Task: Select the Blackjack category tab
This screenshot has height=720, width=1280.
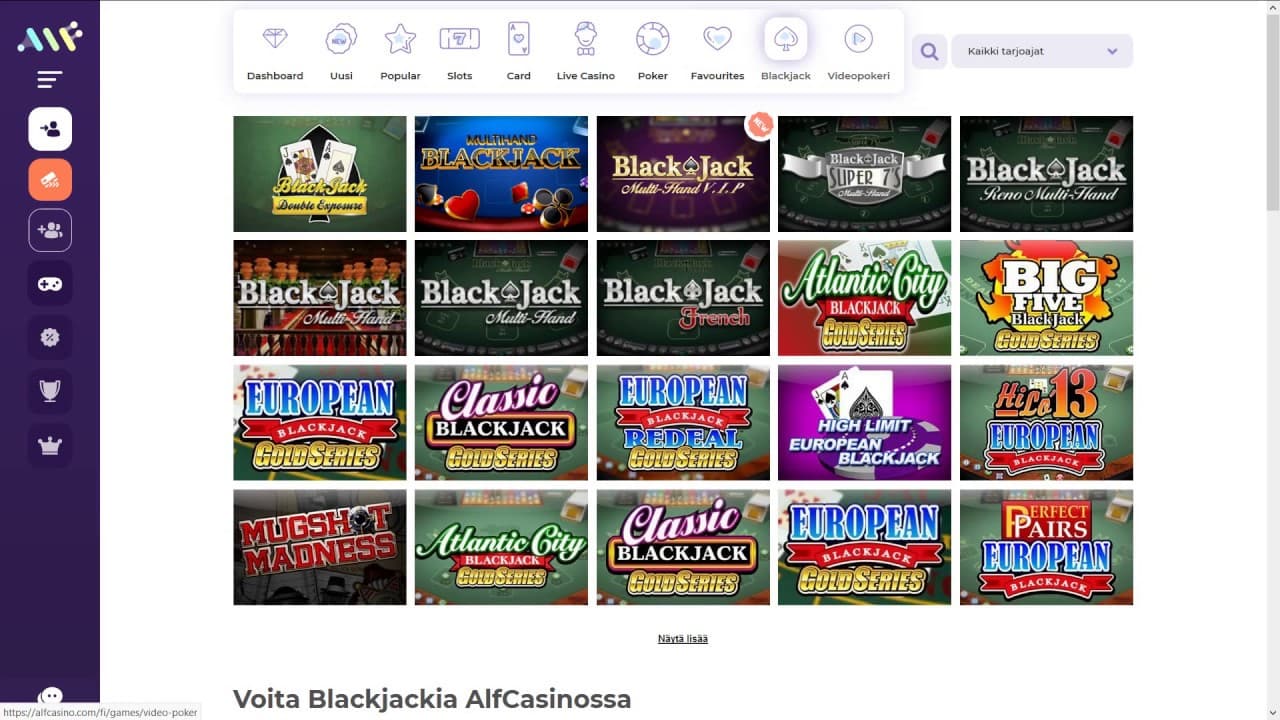Action: (786, 52)
